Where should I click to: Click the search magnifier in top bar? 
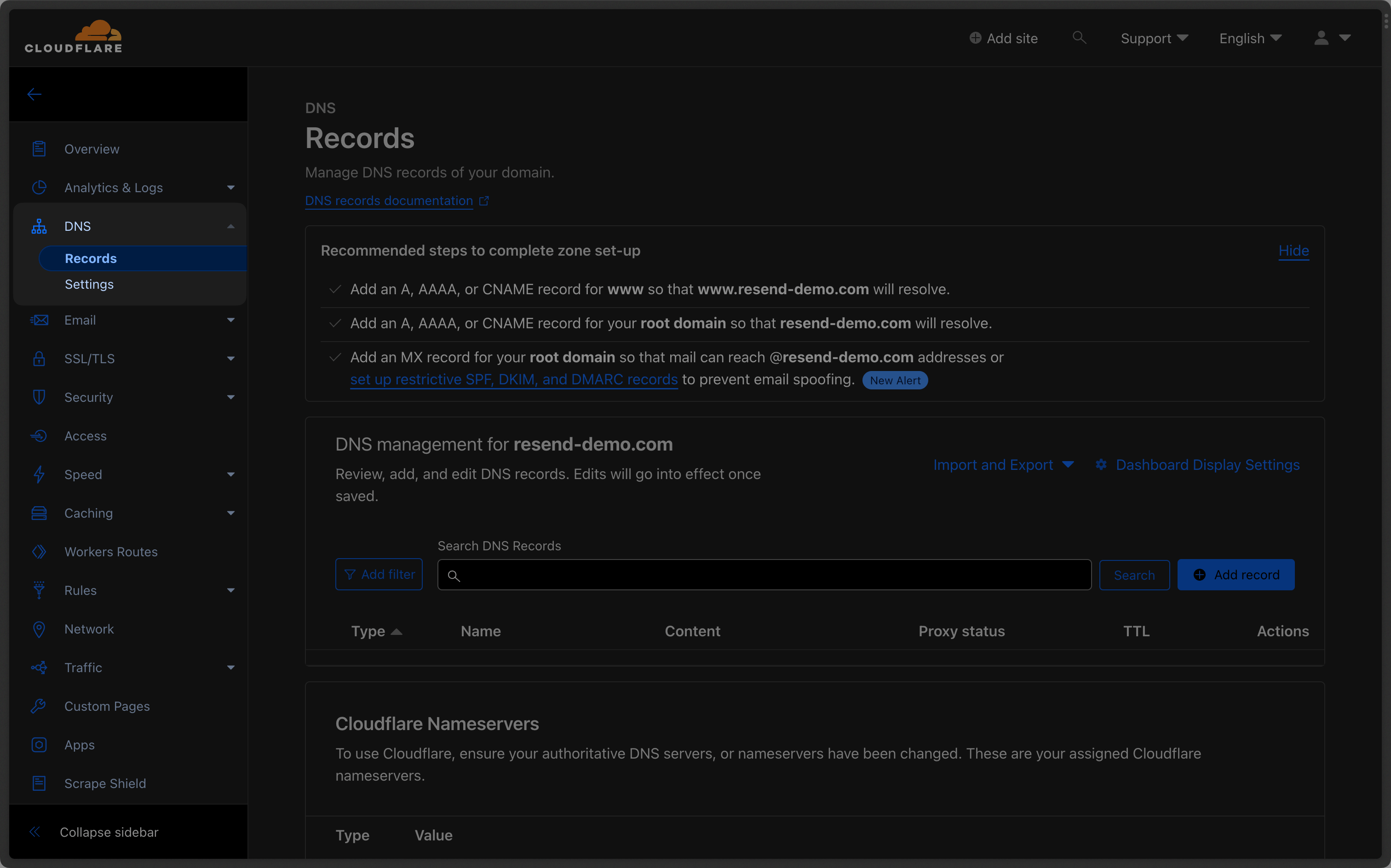[1079, 38]
